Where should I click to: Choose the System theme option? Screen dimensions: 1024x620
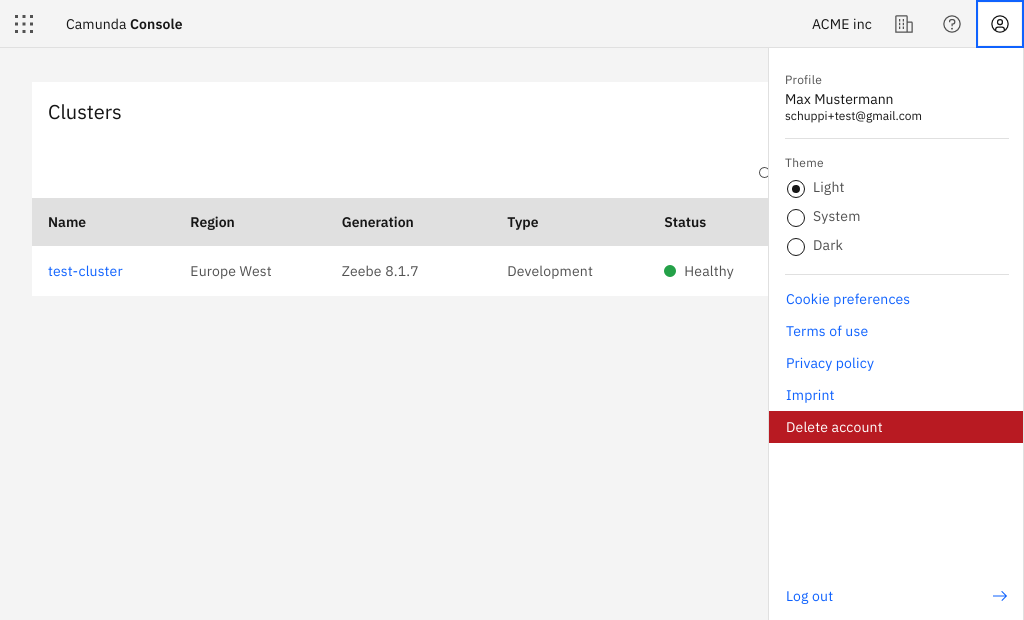click(x=796, y=217)
